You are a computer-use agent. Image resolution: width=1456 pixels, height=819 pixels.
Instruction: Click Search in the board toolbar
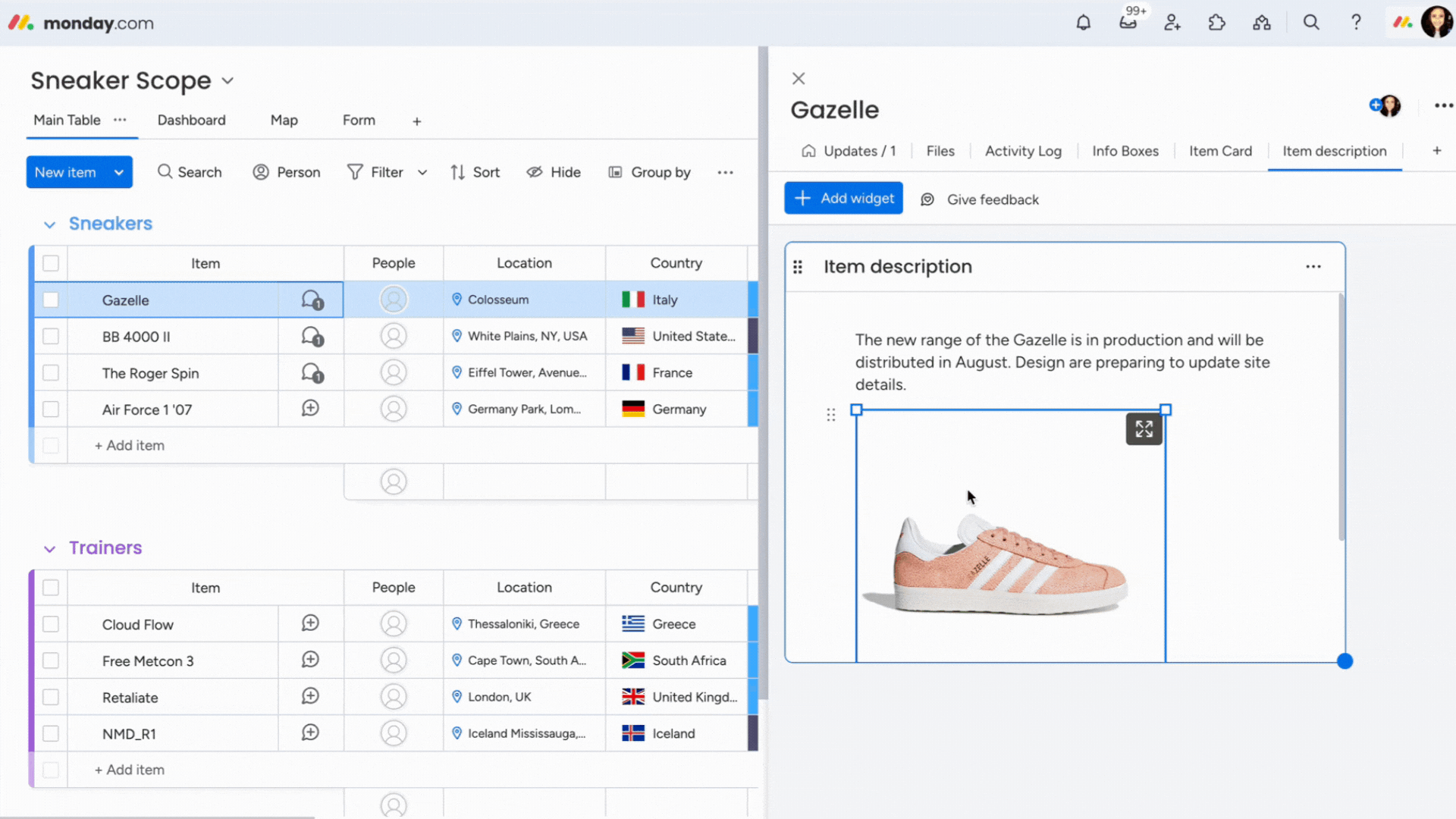point(190,172)
